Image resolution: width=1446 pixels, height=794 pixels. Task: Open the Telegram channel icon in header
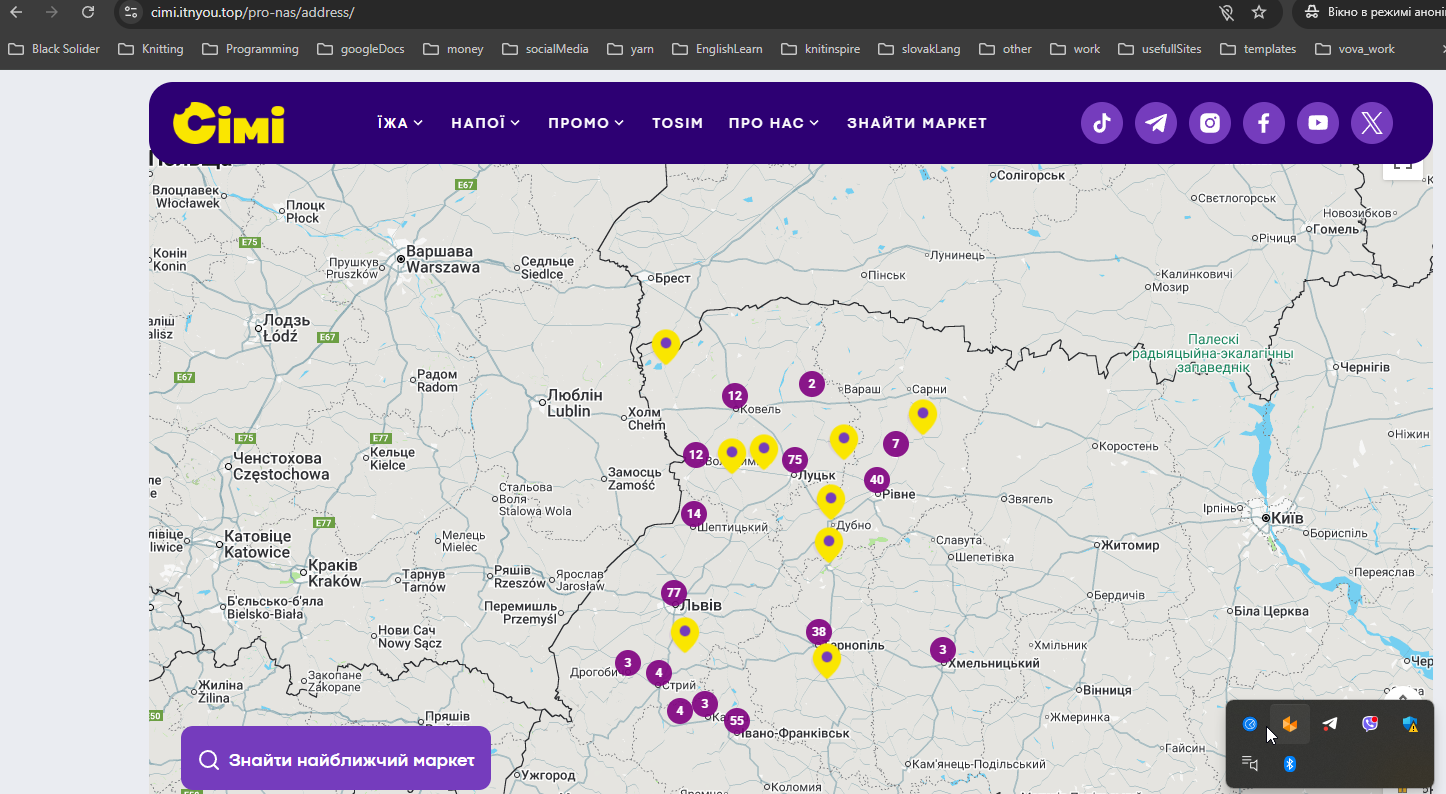coord(1156,123)
